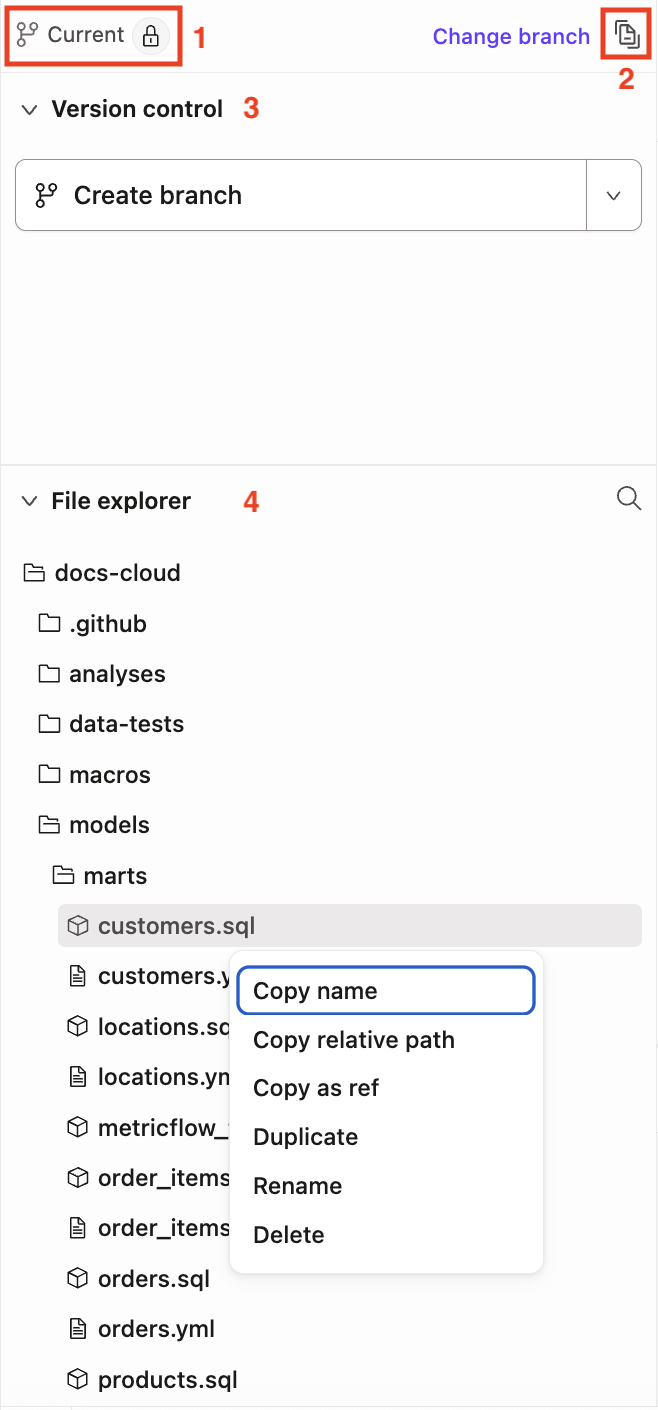Open the analyses folder

117,673
